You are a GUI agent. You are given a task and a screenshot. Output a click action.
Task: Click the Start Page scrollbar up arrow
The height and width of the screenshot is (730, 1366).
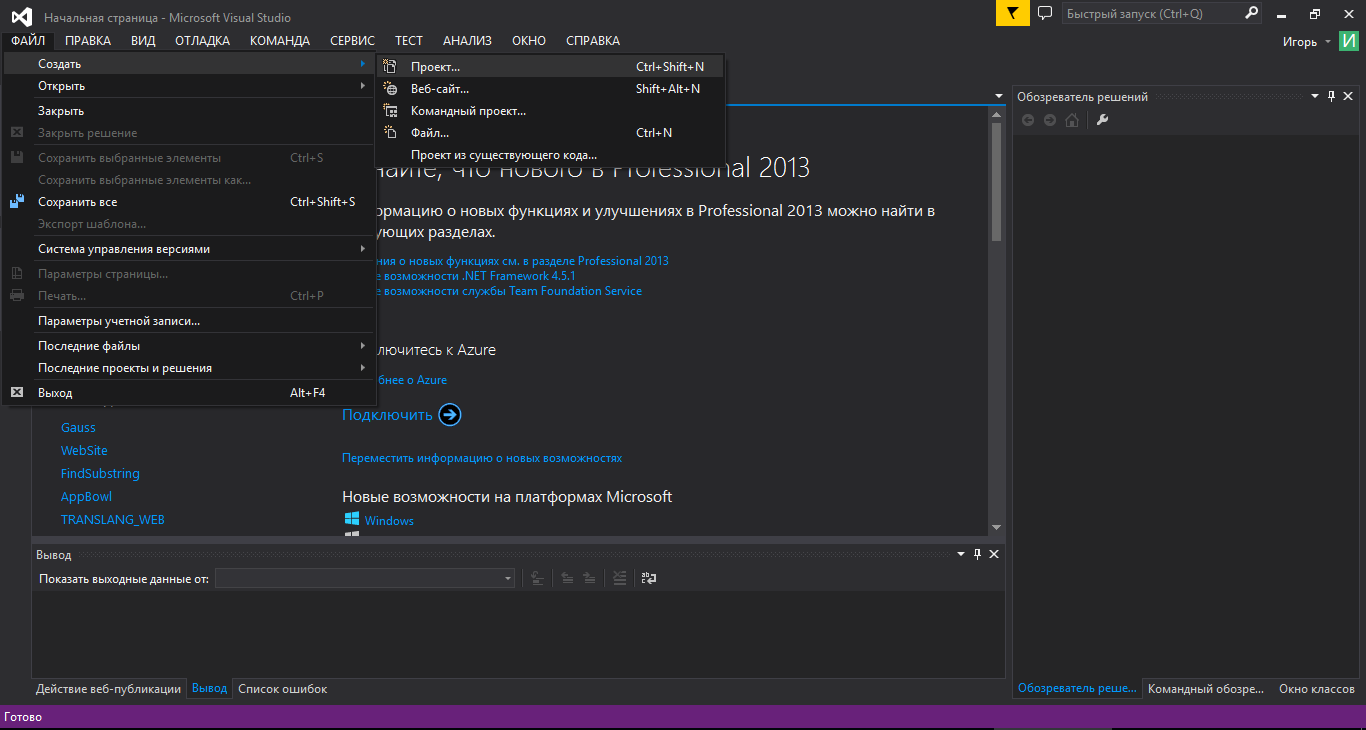click(x=996, y=113)
